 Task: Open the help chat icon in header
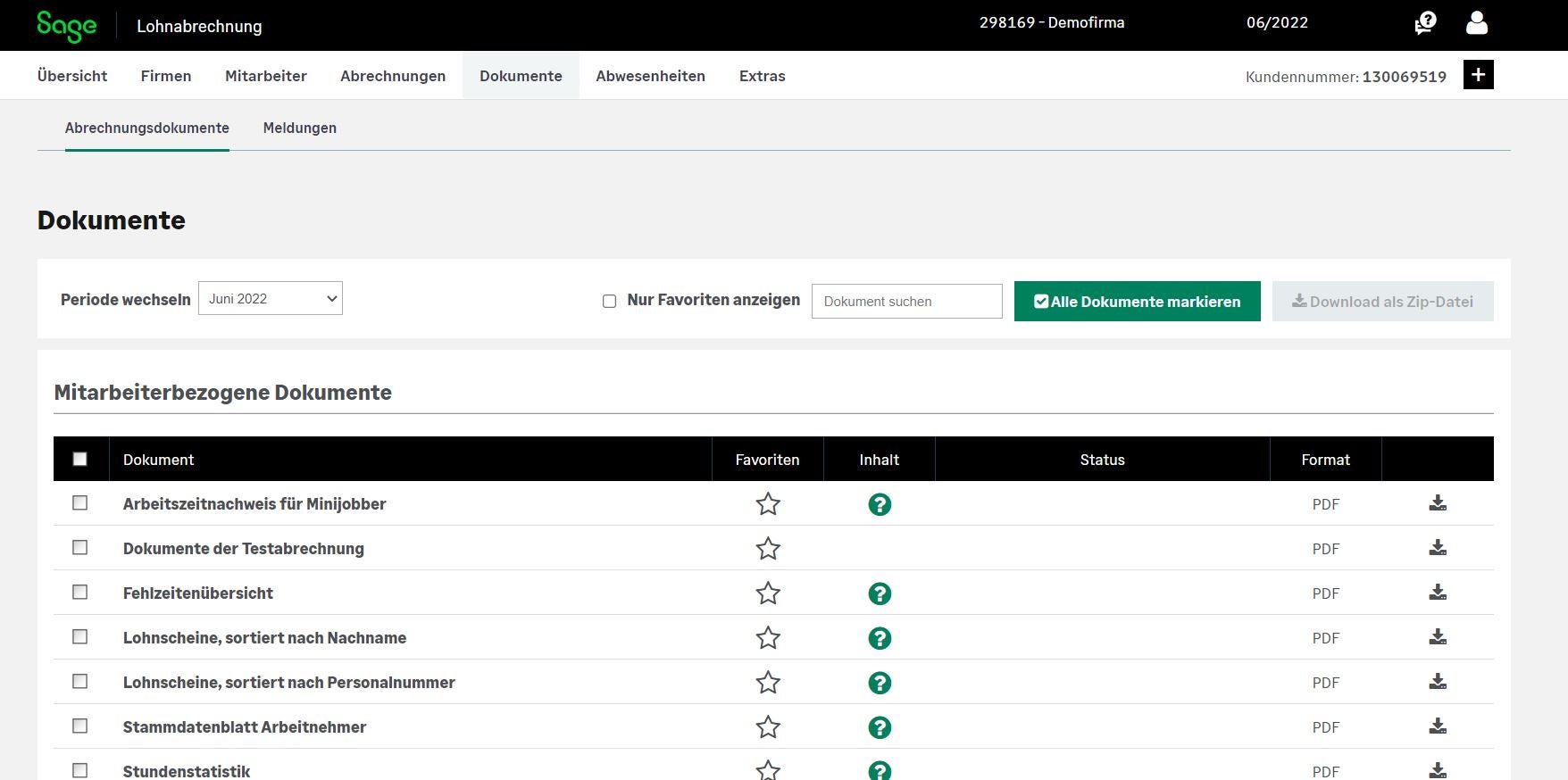click(1424, 23)
